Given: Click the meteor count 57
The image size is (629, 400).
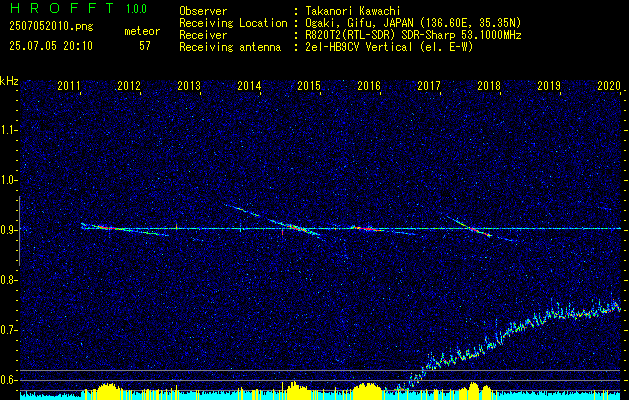Looking at the screenshot, I should pos(145,46).
